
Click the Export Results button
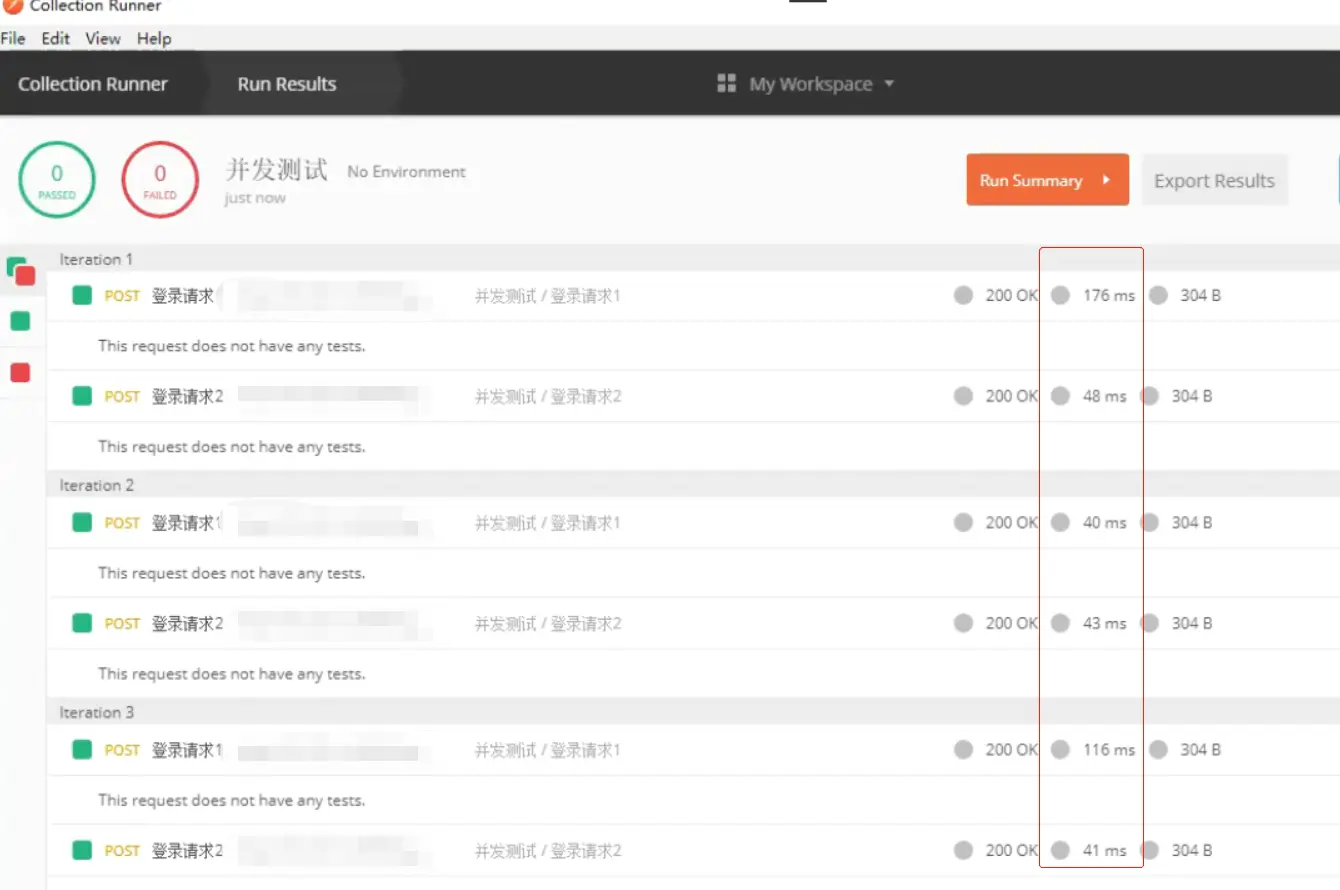click(x=1214, y=180)
